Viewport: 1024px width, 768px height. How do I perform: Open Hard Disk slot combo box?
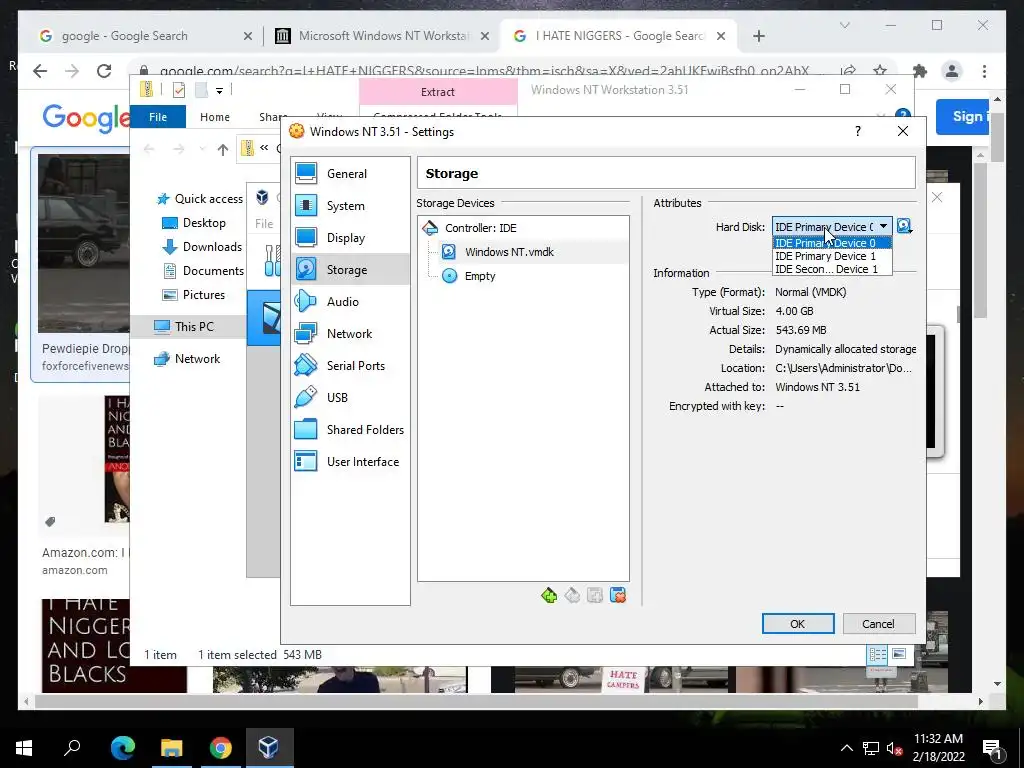[x=832, y=227]
